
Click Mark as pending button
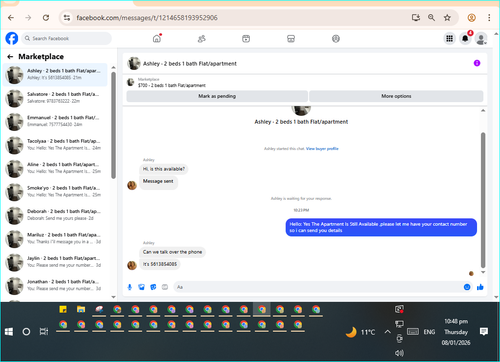point(217,96)
